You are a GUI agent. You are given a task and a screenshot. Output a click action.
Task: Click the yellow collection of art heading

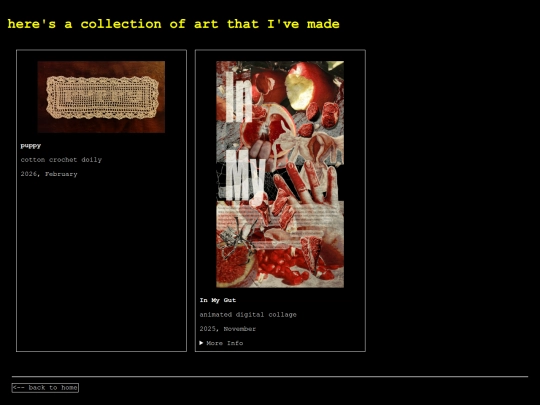click(174, 24)
